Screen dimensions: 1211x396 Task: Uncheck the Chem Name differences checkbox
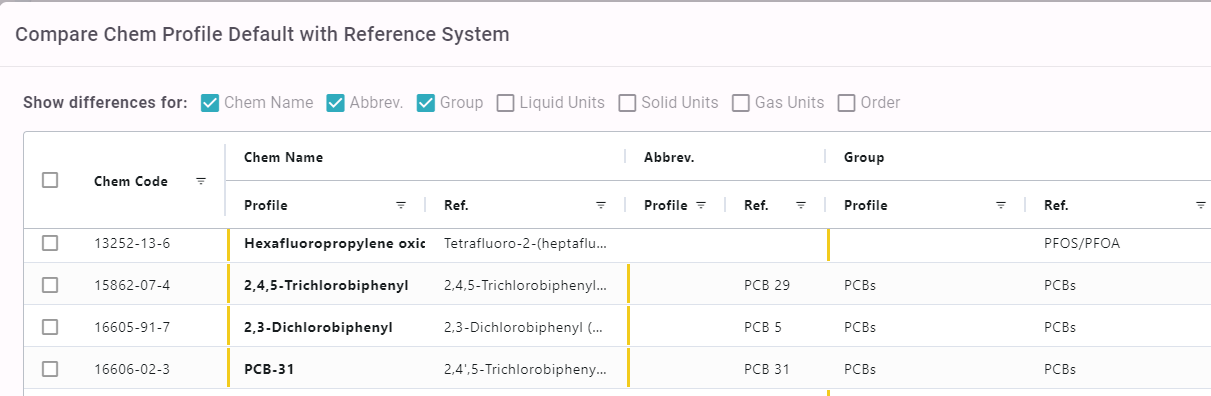[210, 102]
